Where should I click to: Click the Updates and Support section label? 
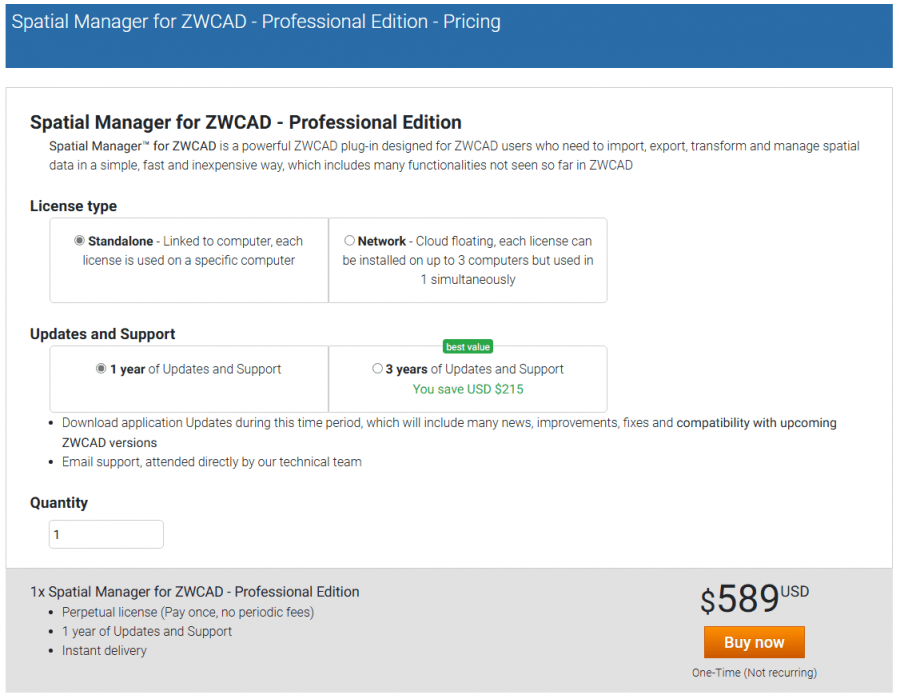coord(104,334)
